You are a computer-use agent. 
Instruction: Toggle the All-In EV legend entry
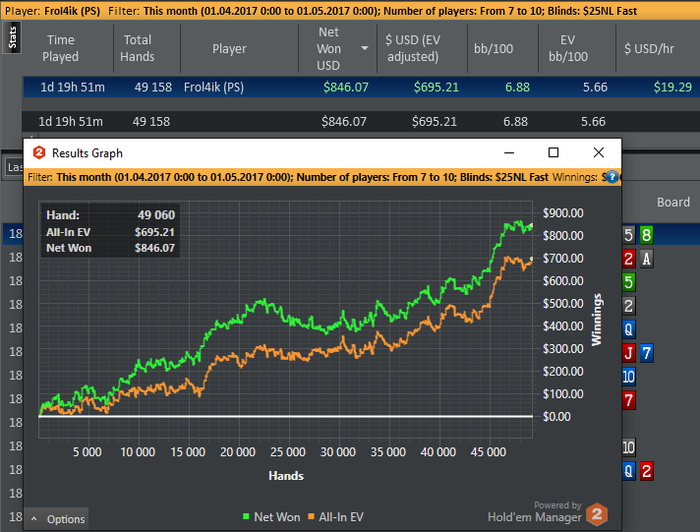click(x=336, y=517)
